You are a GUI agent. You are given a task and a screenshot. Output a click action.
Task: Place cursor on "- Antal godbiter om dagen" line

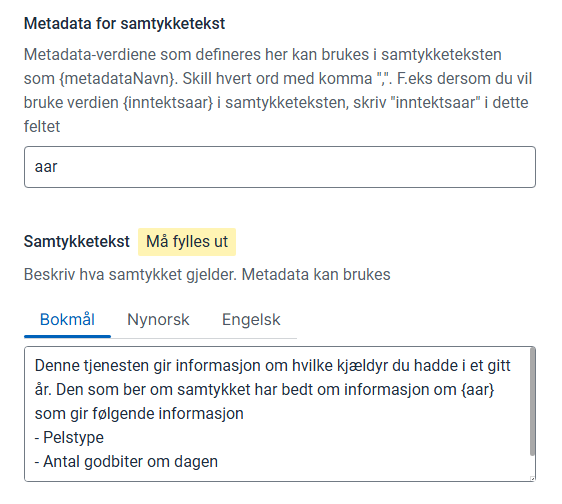point(126,462)
